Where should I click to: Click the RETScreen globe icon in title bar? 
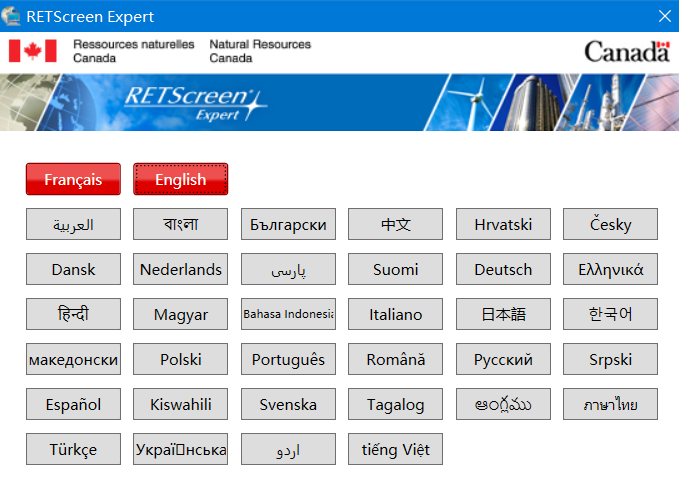point(11,16)
